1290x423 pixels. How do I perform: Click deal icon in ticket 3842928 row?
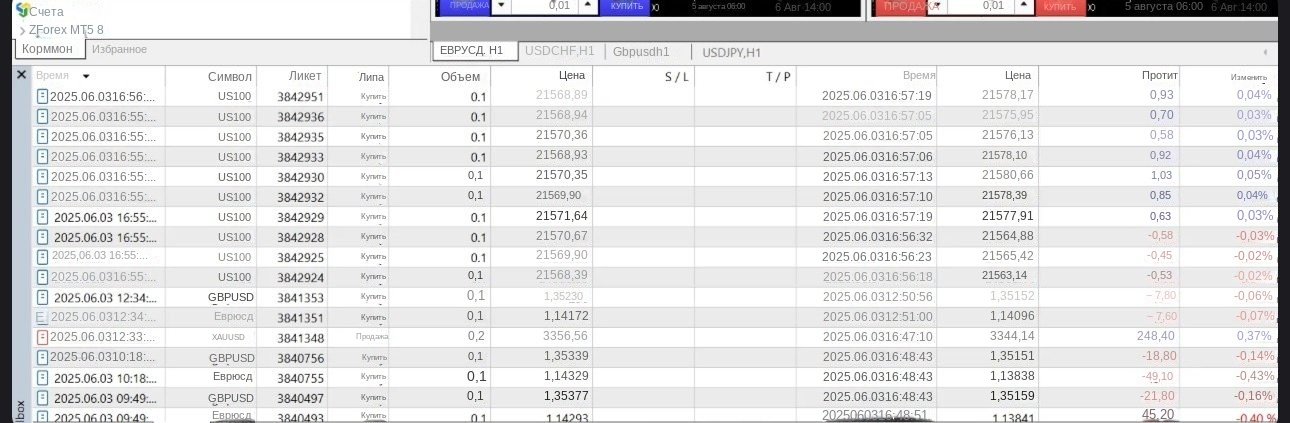[x=42, y=237]
